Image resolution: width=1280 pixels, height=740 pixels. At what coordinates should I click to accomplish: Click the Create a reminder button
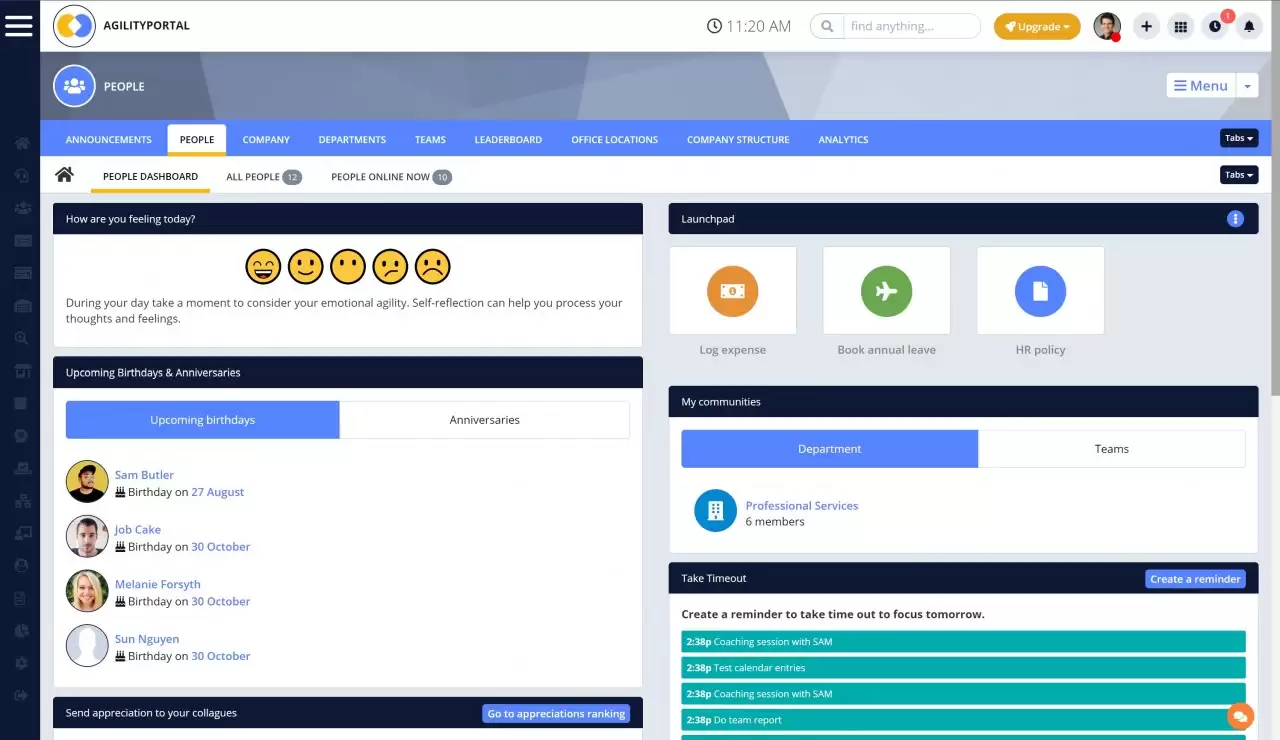pos(1194,579)
